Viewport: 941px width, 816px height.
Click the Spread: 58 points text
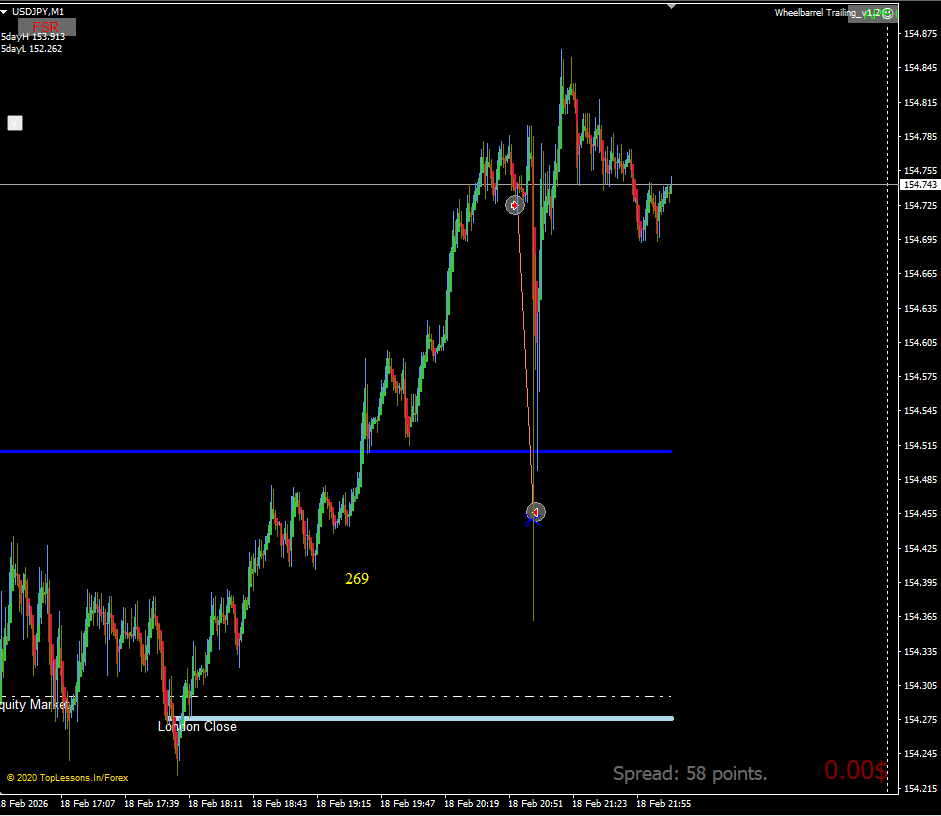click(690, 773)
